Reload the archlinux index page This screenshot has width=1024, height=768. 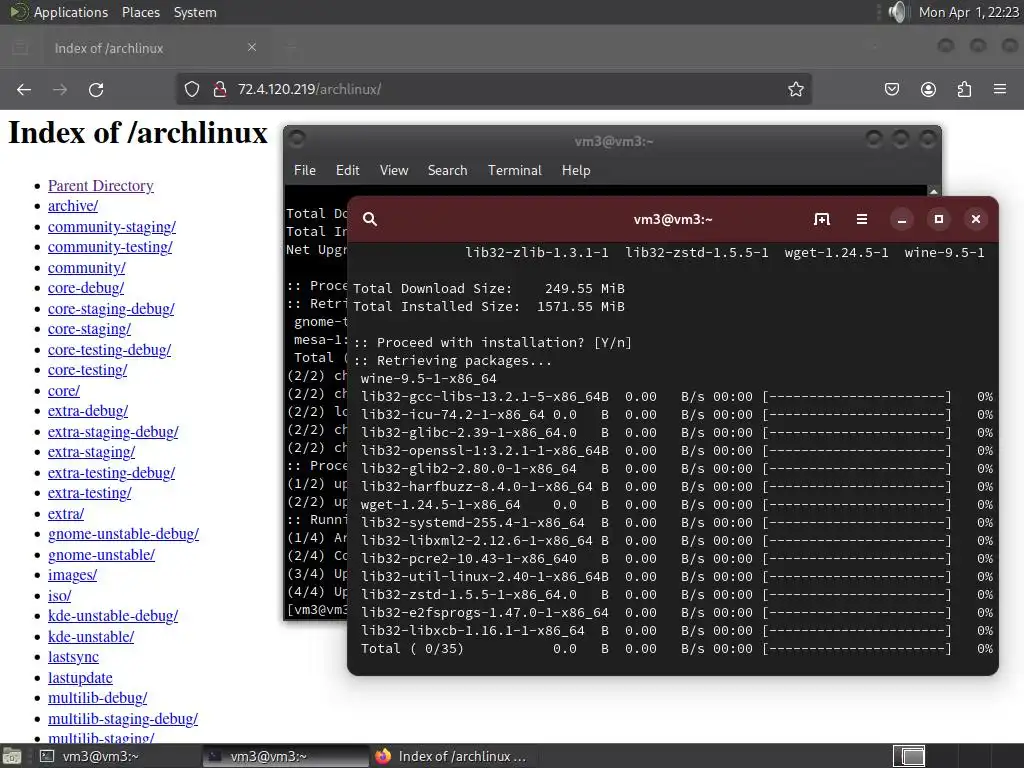click(x=96, y=89)
